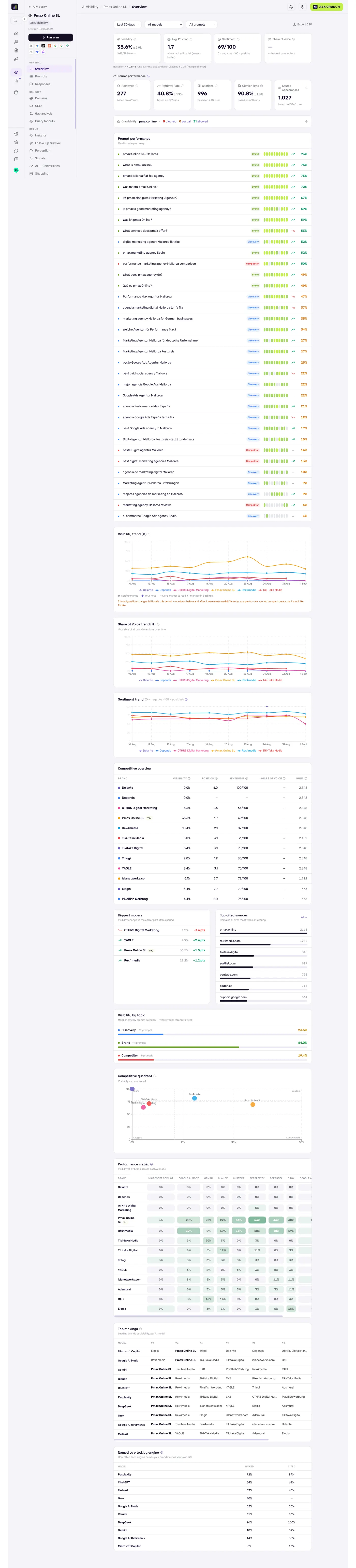The image size is (356, 1568).
Task: Click the info icon beside Sentiment card
Action: (x=238, y=39)
